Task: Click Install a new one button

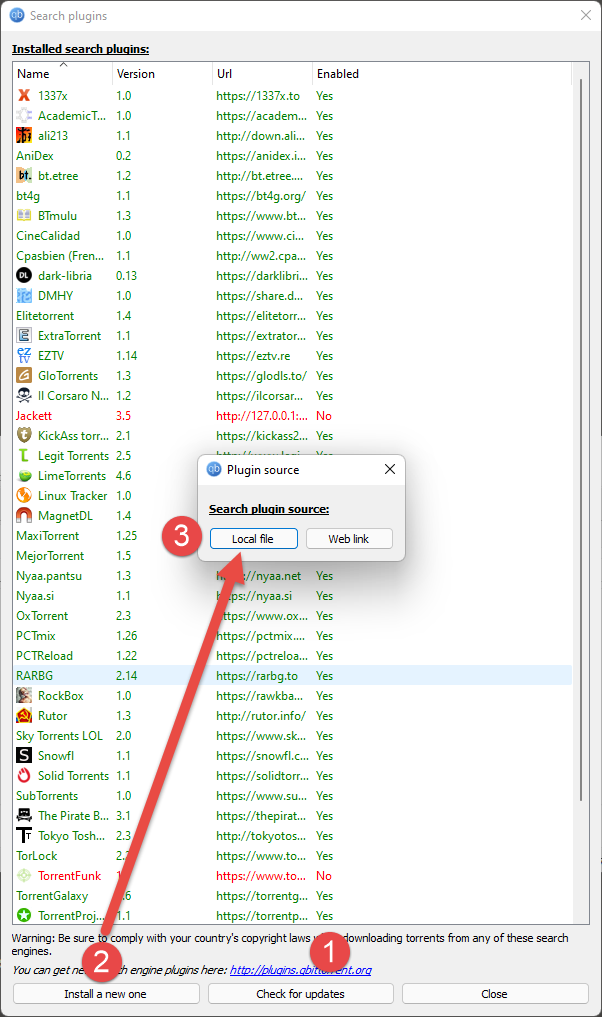Action: pos(106,994)
